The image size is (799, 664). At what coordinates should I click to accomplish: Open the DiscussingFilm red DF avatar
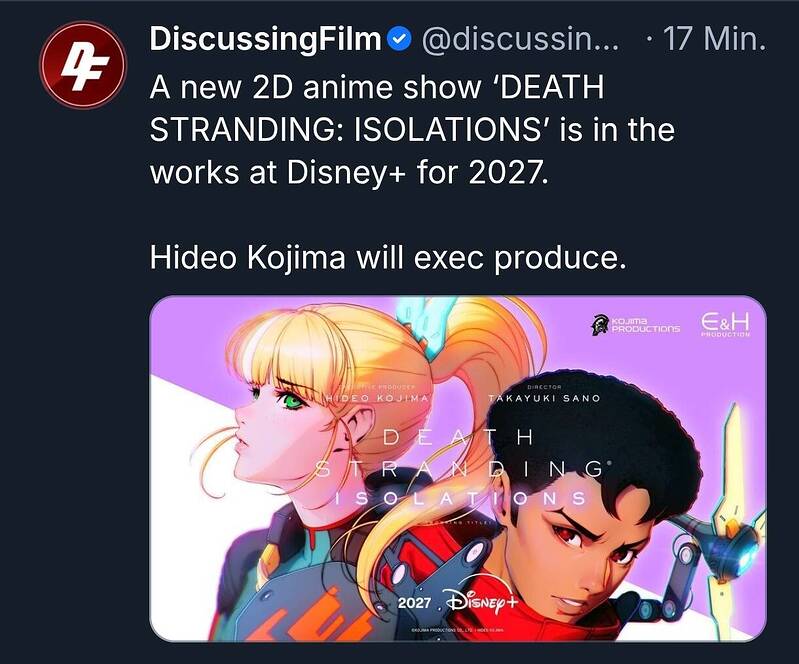coord(83,65)
